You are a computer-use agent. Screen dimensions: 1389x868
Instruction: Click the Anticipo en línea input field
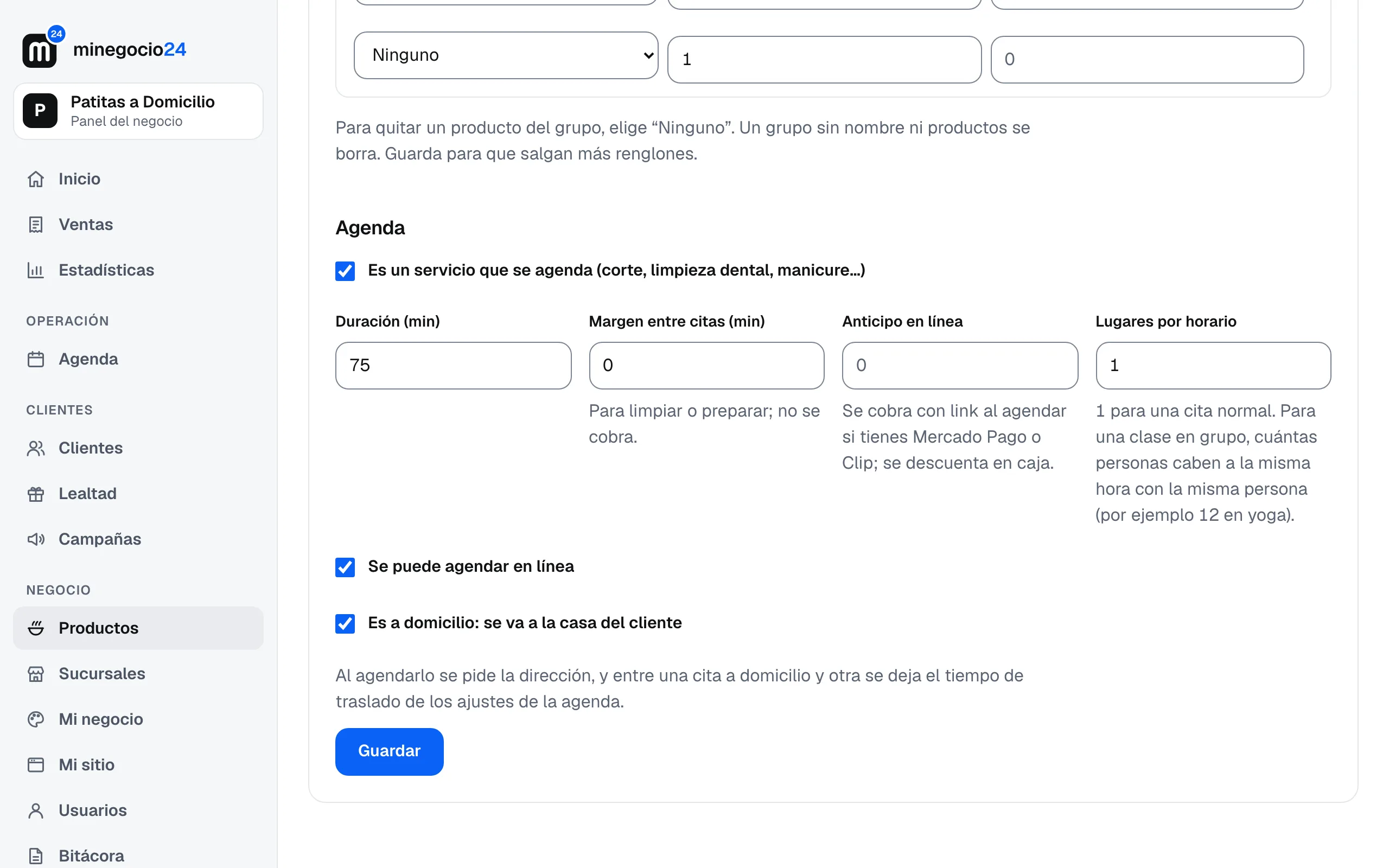pyautogui.click(x=960, y=366)
